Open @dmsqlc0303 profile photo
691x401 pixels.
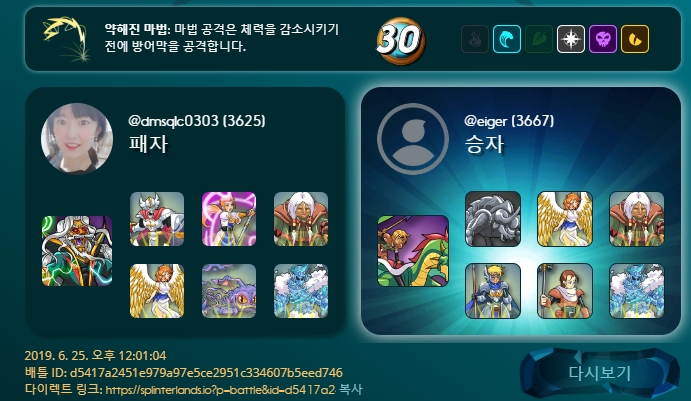[x=77, y=138]
